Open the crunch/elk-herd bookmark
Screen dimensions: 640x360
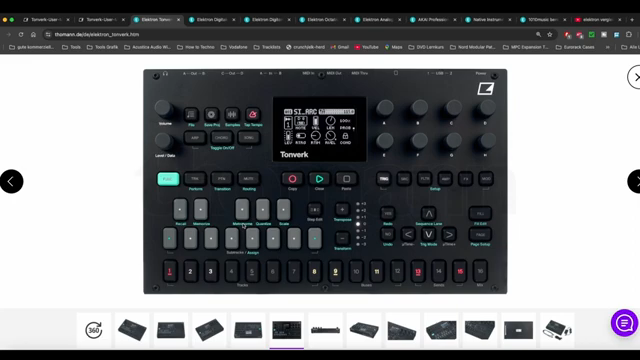305,47
